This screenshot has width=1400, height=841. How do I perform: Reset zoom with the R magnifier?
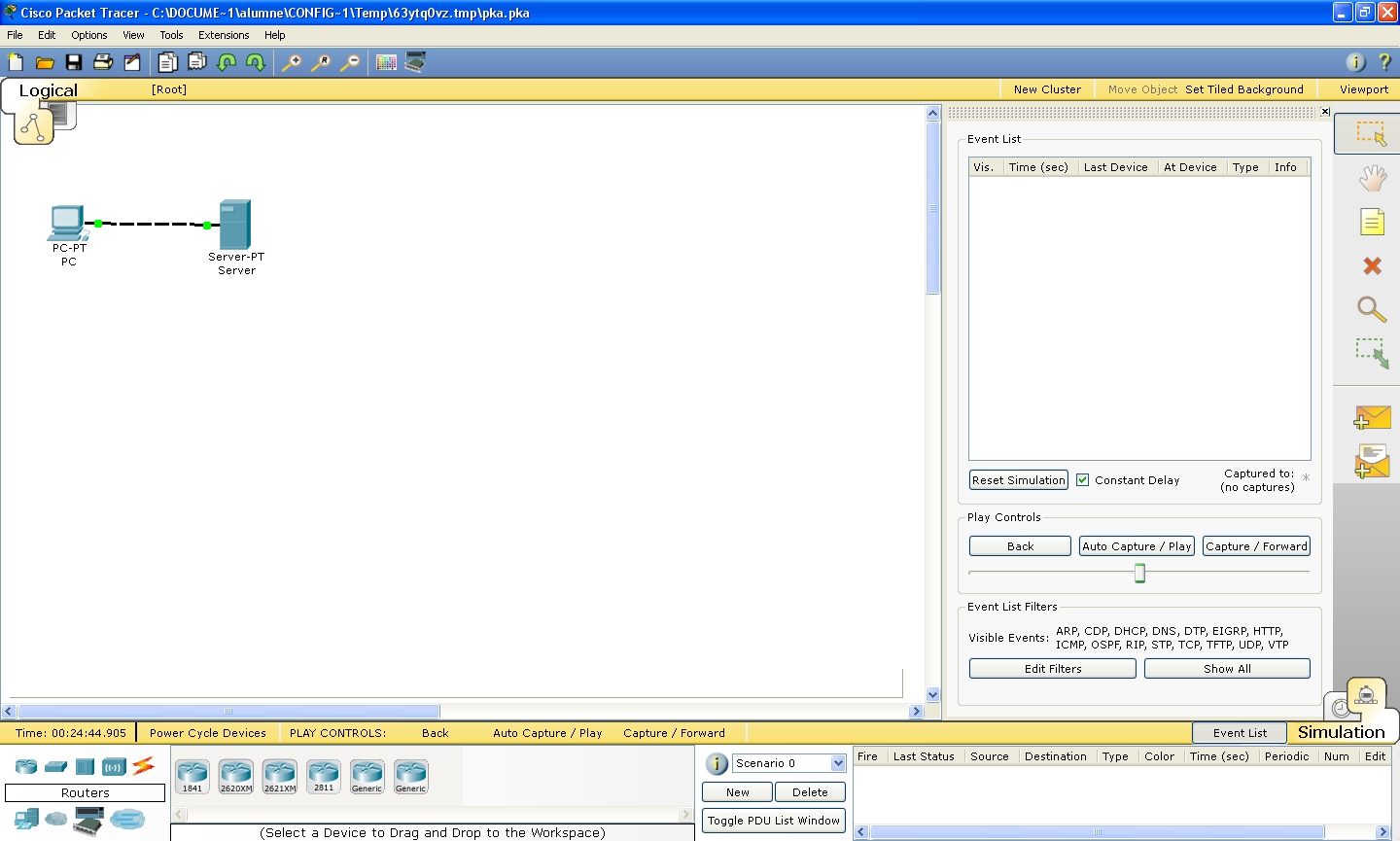click(321, 62)
